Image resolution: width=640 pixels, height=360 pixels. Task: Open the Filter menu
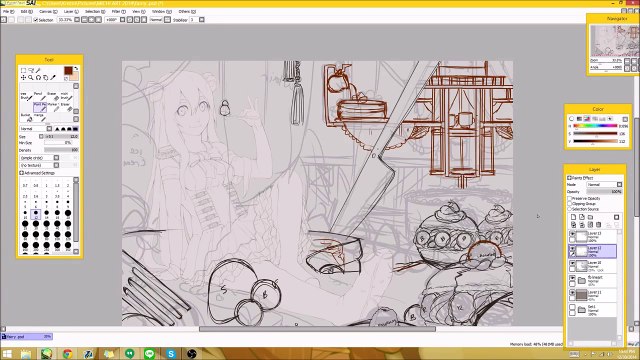tap(118, 11)
